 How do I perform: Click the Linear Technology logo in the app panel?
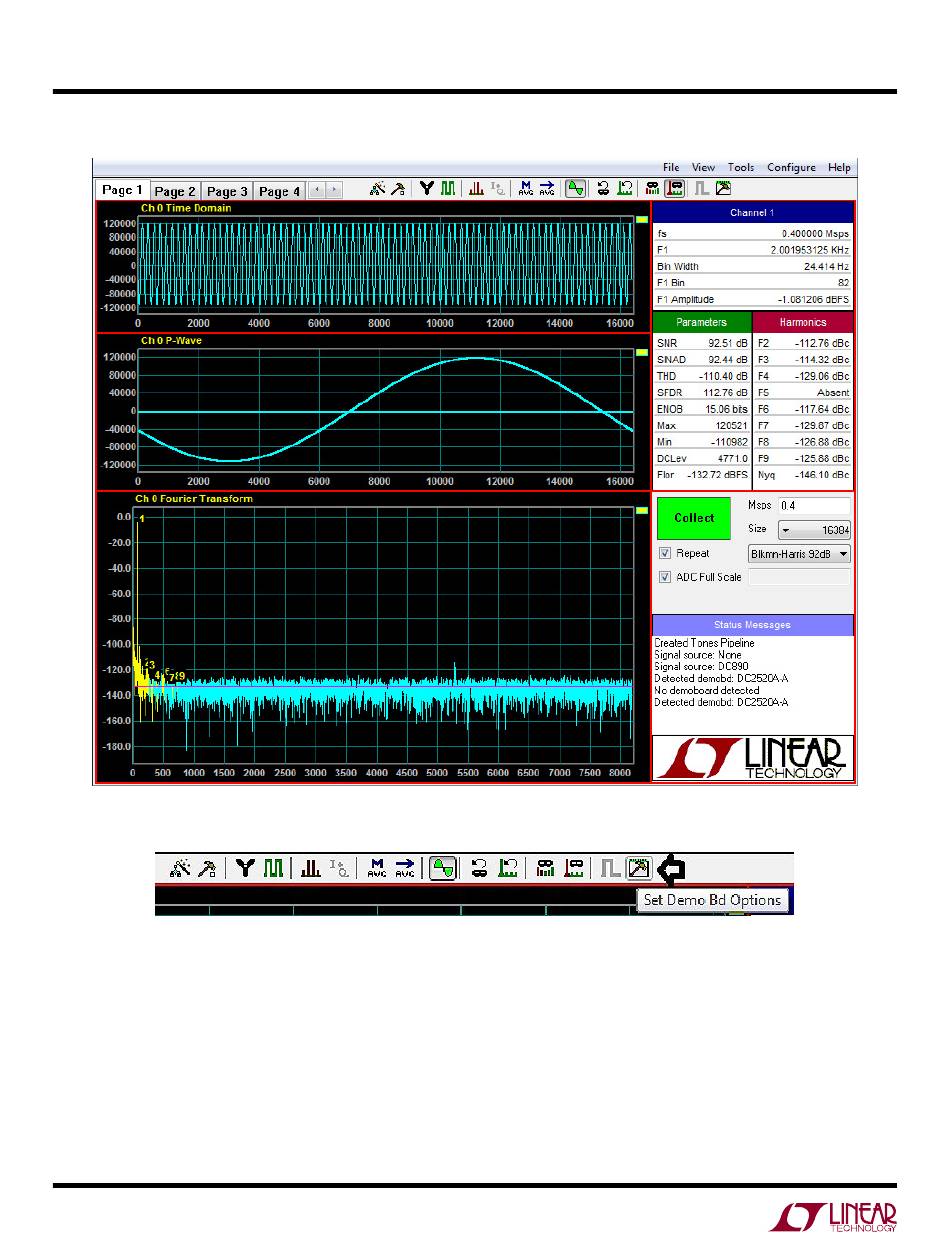tap(753, 759)
